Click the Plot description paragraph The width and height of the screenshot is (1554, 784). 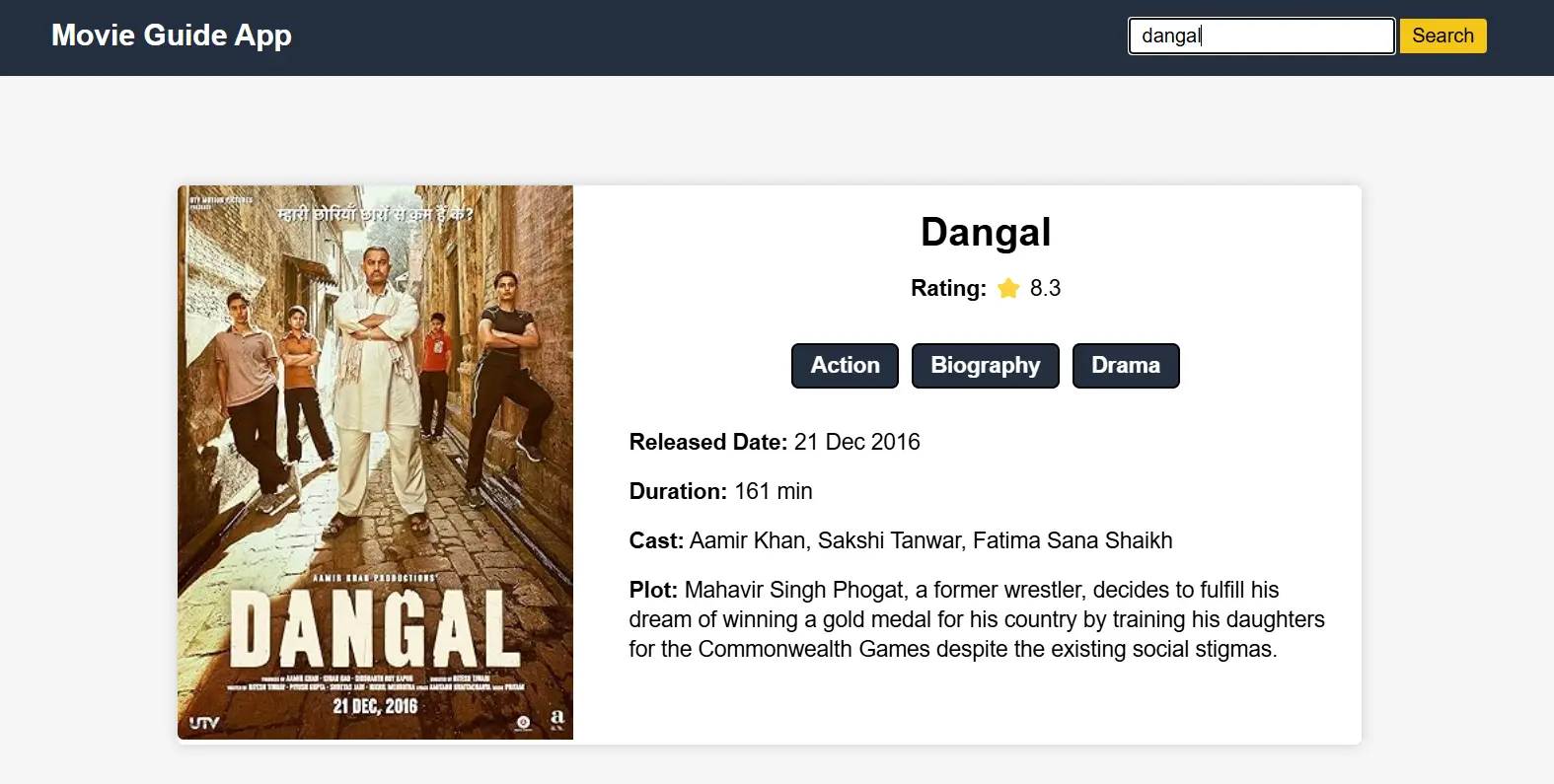(x=977, y=619)
